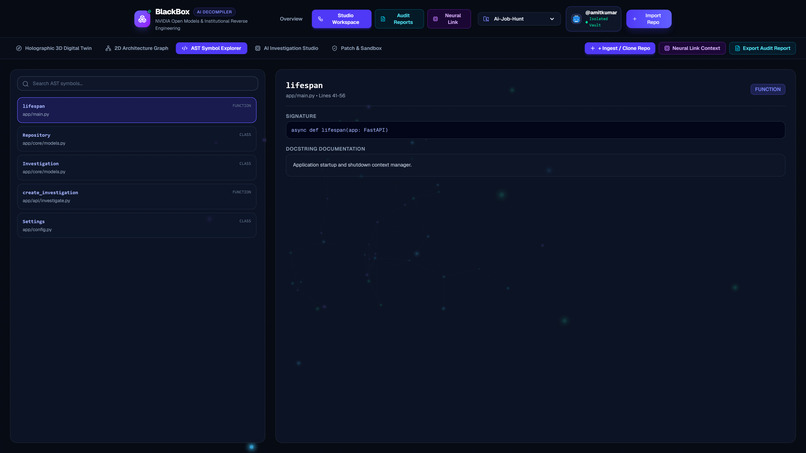806x453 pixels.
Task: Click the Studio Workspace icon
Action: click(x=321, y=19)
